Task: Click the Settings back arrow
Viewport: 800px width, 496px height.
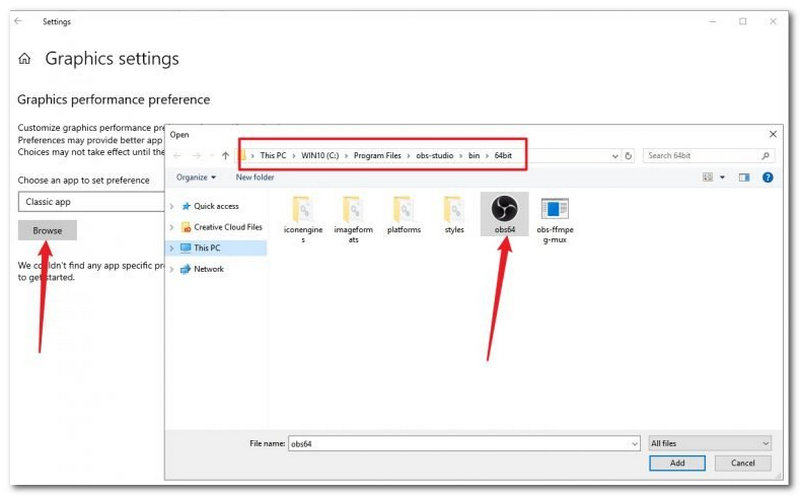Action: tap(18, 21)
